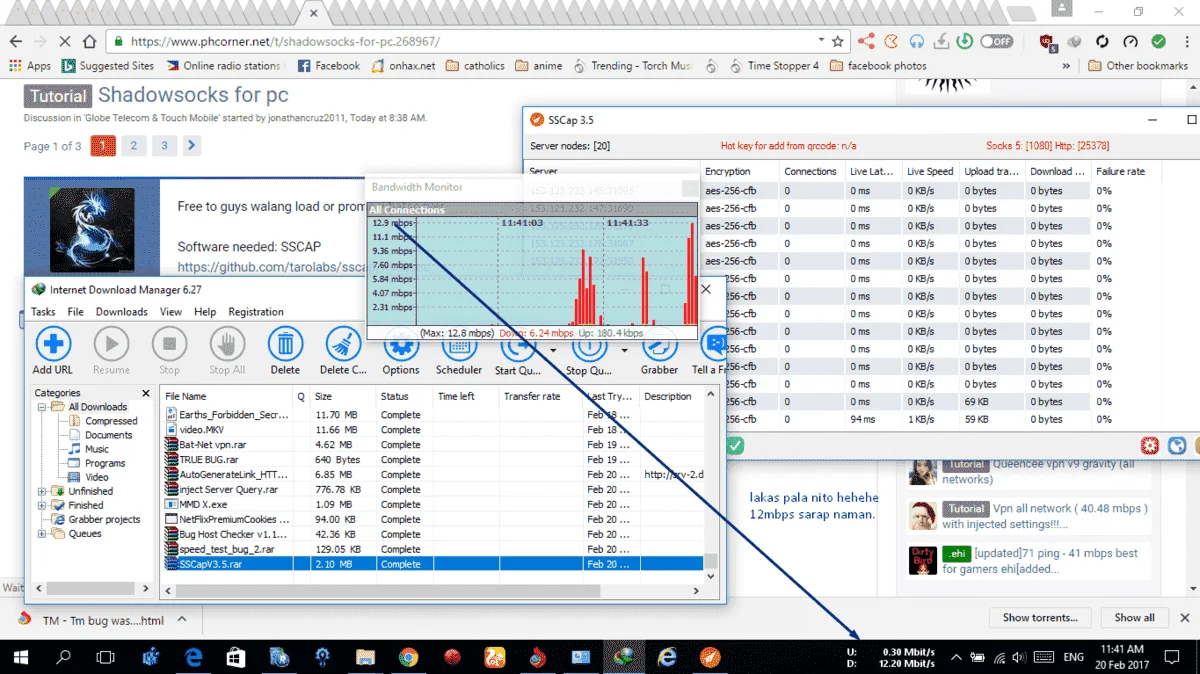Open IDM Help menu

point(205,312)
